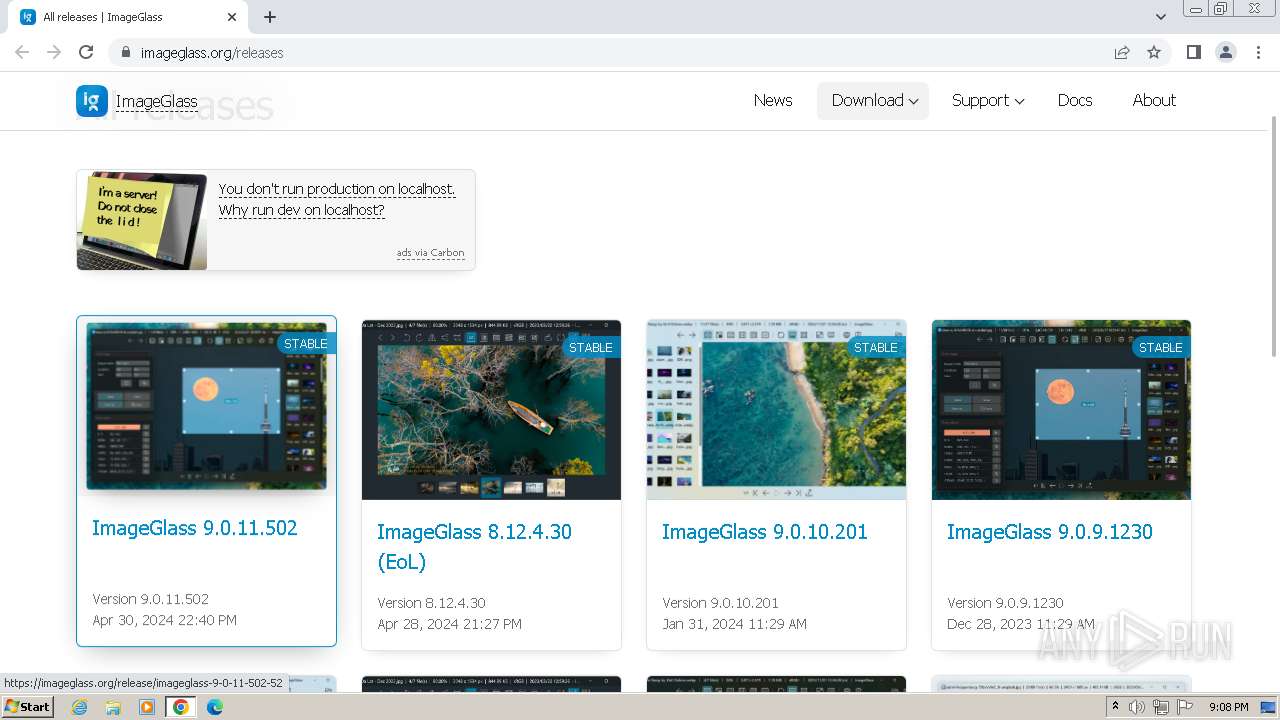Launch Internet Explorer from taskbar
The height and width of the screenshot is (720, 1280).
click(79, 707)
